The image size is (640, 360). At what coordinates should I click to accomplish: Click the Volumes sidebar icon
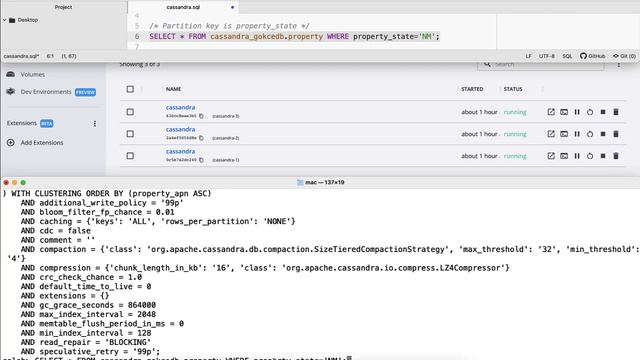coord(11,74)
